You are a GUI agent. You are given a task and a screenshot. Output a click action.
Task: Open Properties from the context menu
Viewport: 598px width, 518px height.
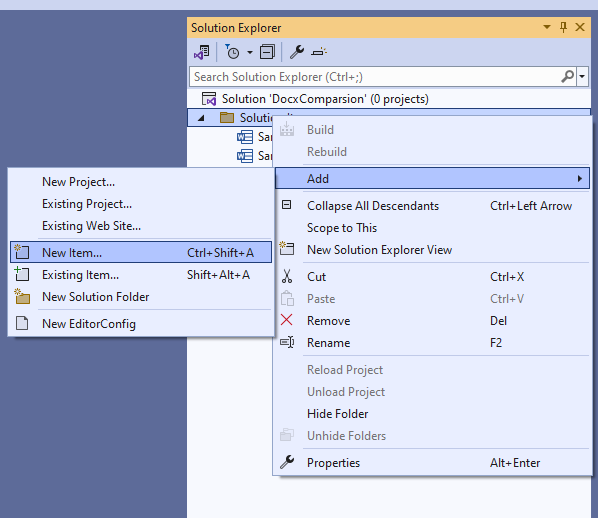coord(432,463)
